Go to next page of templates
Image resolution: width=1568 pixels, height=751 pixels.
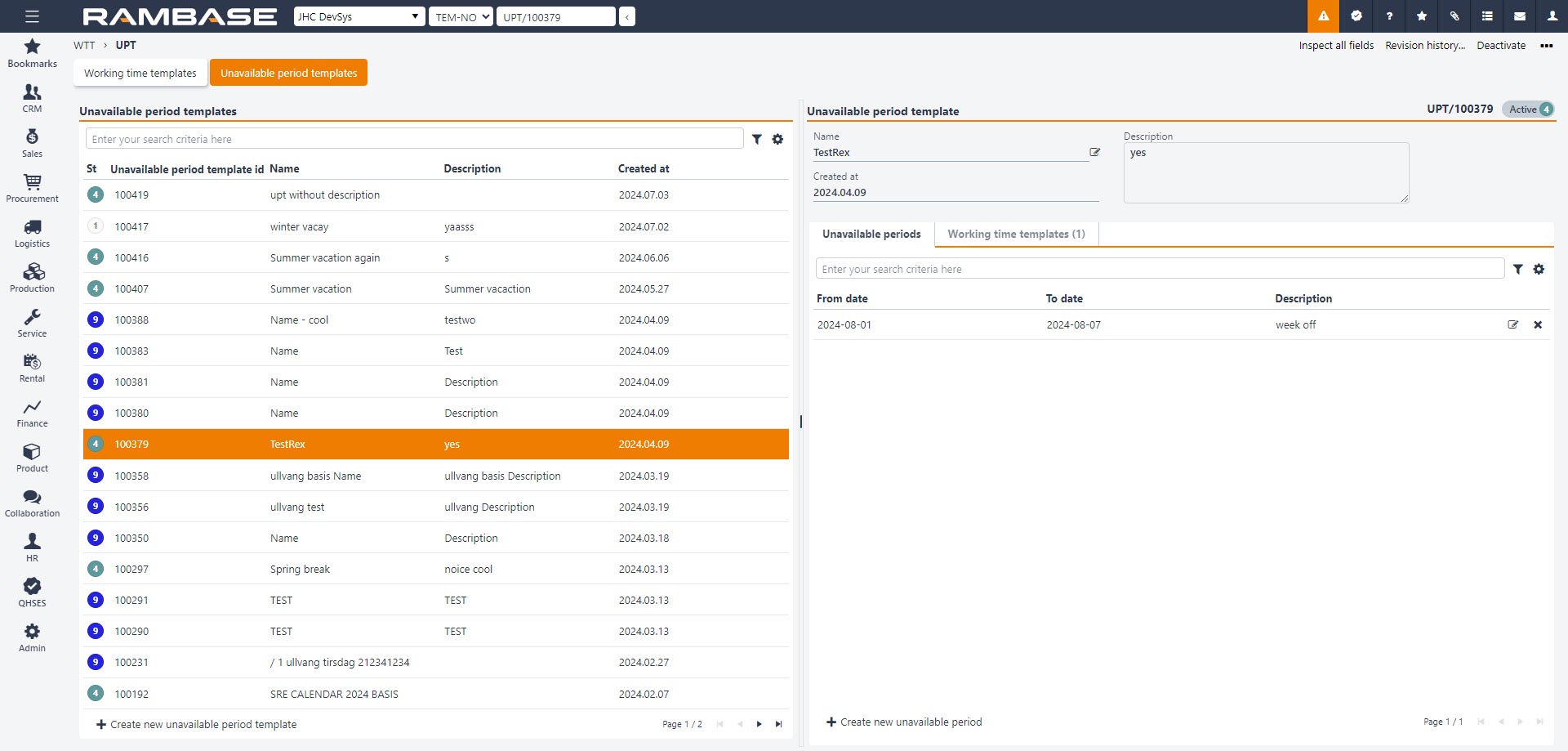(x=759, y=725)
